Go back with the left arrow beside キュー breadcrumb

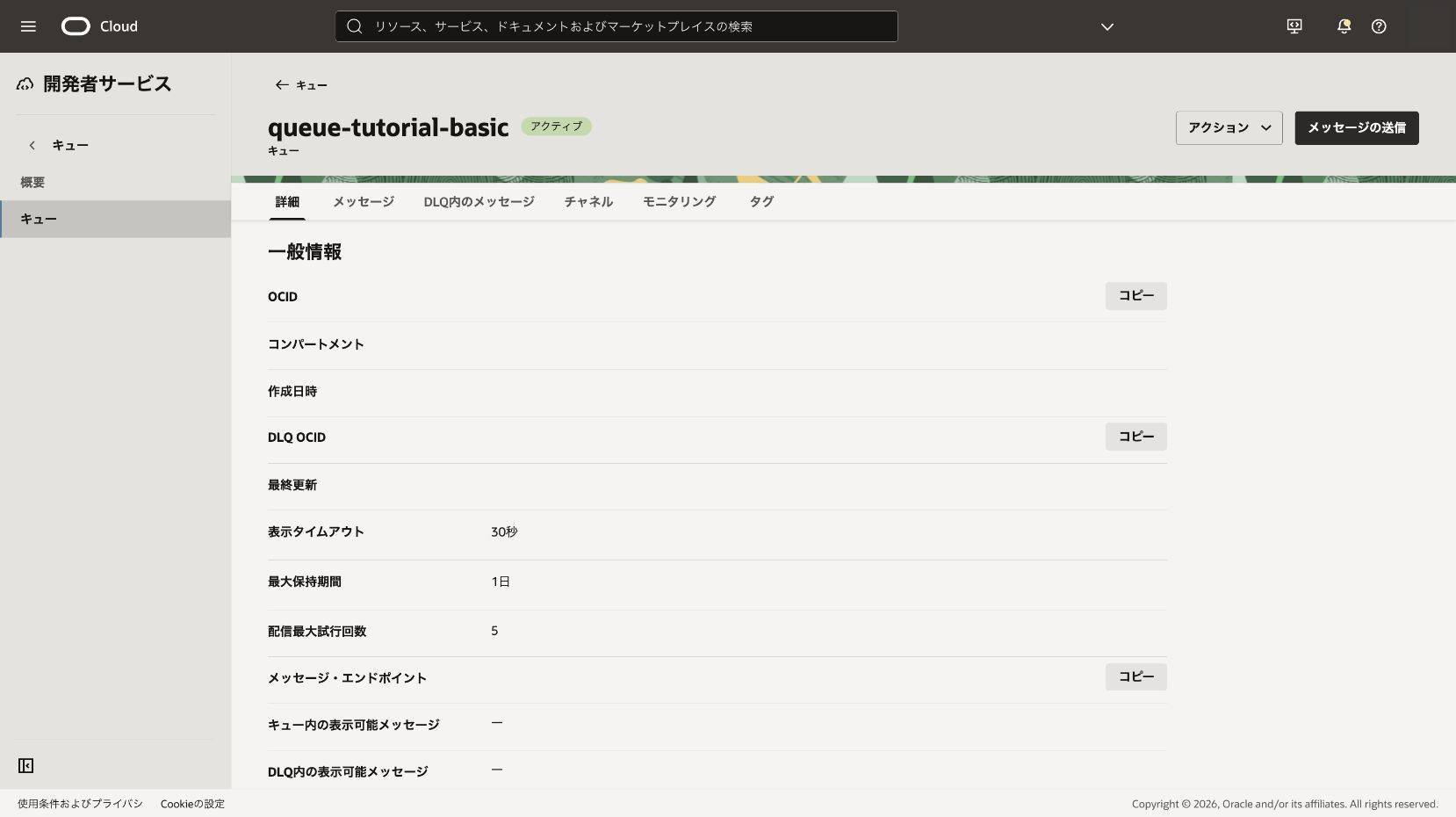(x=282, y=85)
